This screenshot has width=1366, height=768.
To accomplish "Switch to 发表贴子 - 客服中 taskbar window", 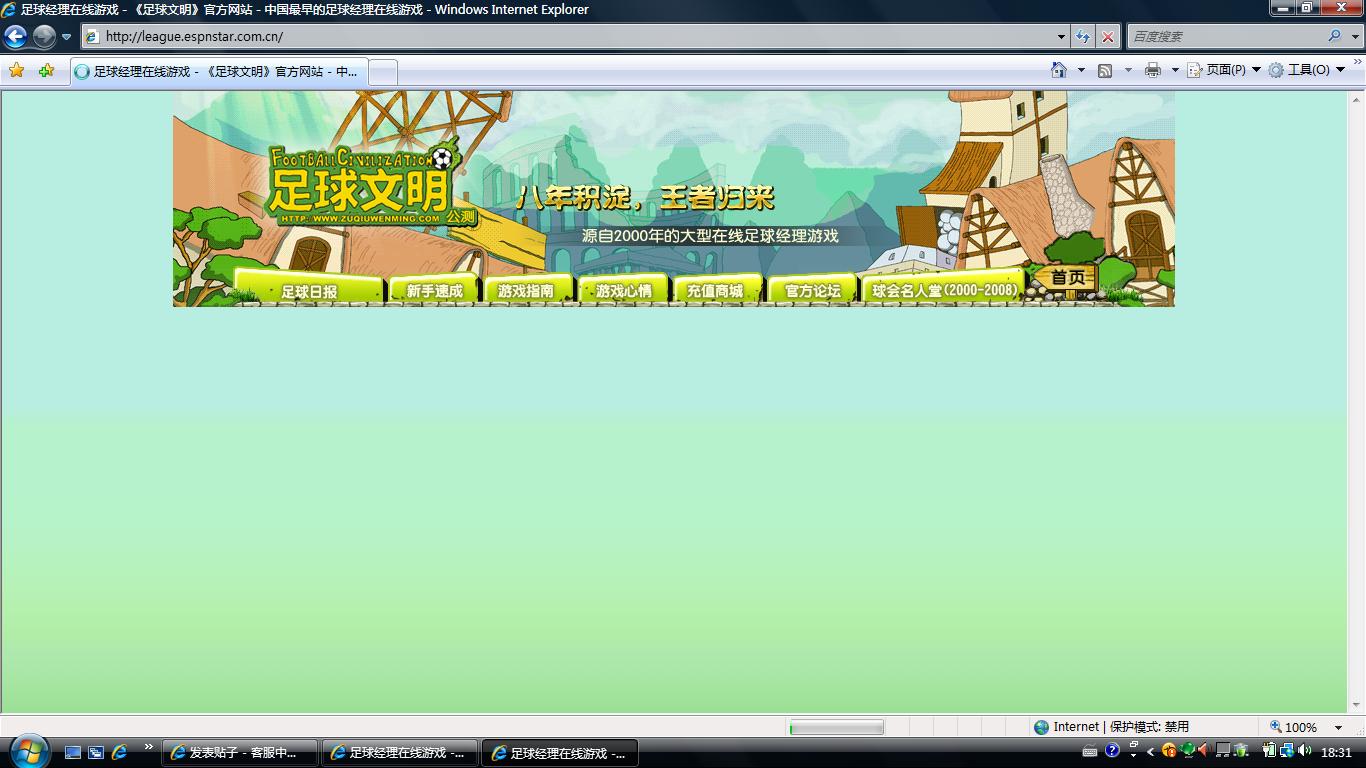I will pyautogui.click(x=240, y=753).
